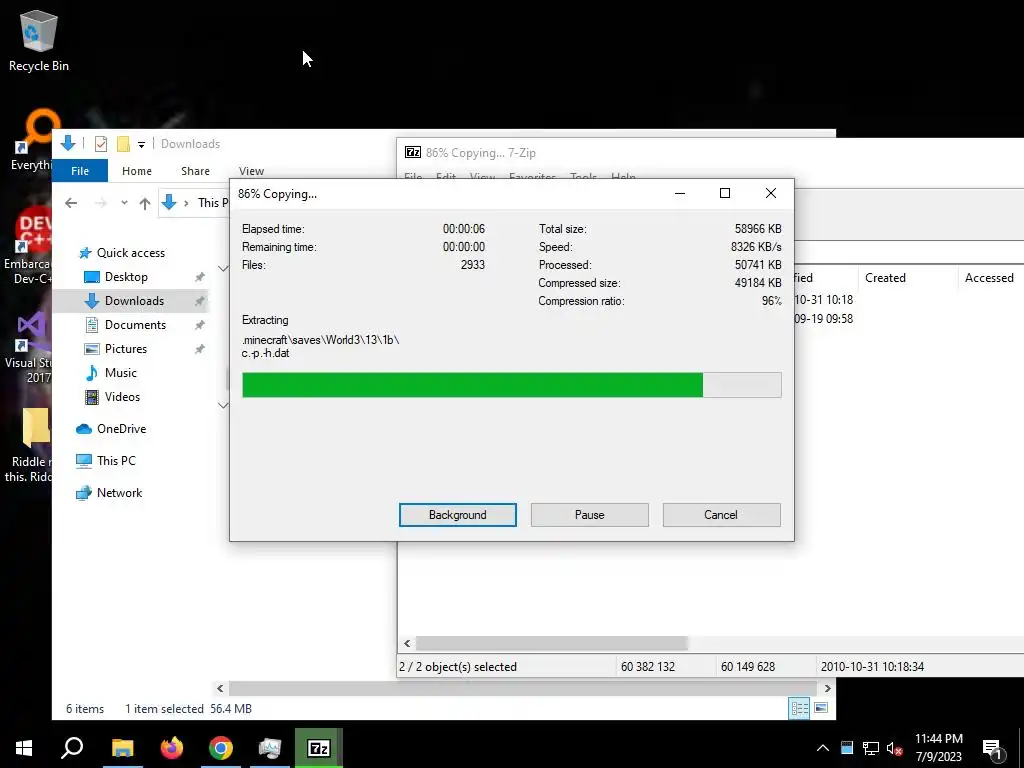This screenshot has height=768, width=1024.
Task: Click the This PC breadcrumb in address bar
Action: pyautogui.click(x=213, y=203)
